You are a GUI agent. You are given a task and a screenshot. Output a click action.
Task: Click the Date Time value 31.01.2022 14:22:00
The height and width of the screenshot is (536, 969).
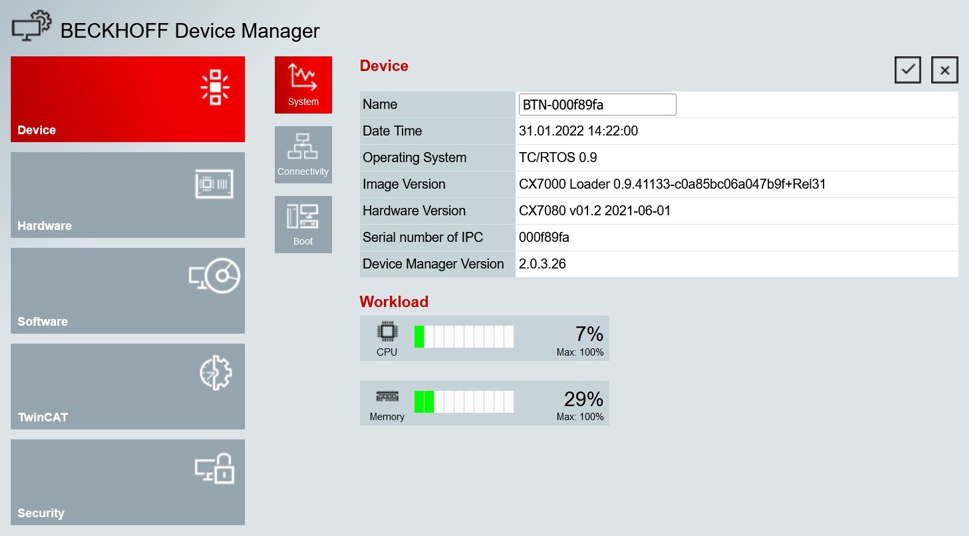point(578,131)
